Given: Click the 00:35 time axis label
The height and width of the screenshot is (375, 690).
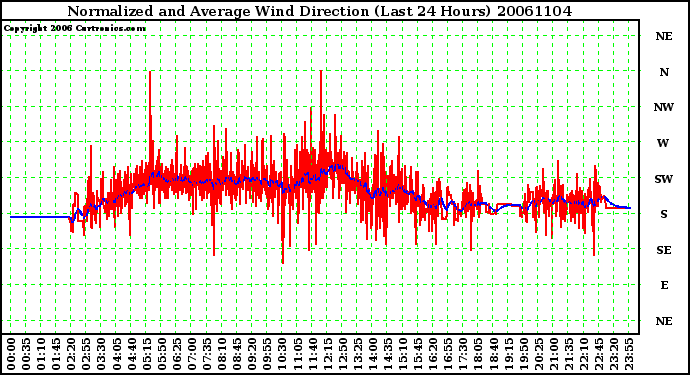Looking at the screenshot, I should coord(26,354).
